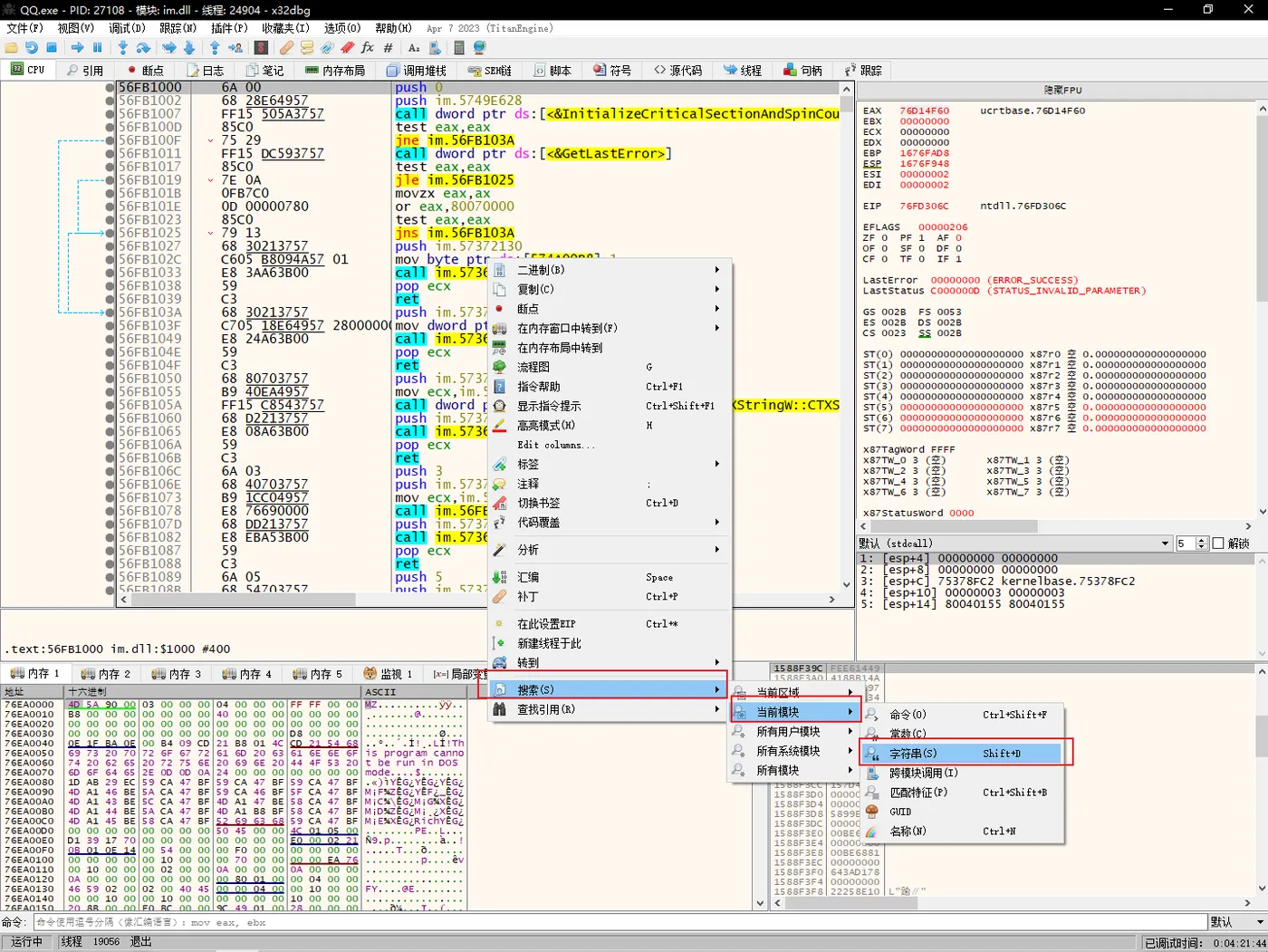Image resolution: width=1268 pixels, height=952 pixels.
Task: Click the Run arrow toolbar icon
Action: 77,48
